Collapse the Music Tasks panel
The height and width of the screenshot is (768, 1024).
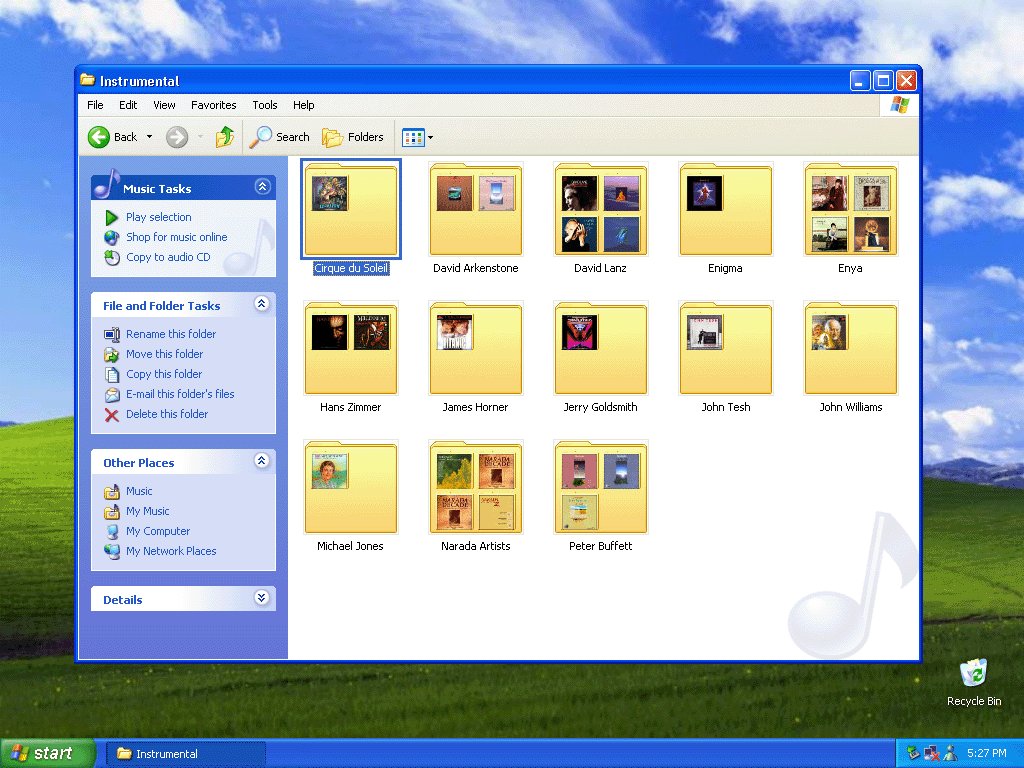click(262, 187)
